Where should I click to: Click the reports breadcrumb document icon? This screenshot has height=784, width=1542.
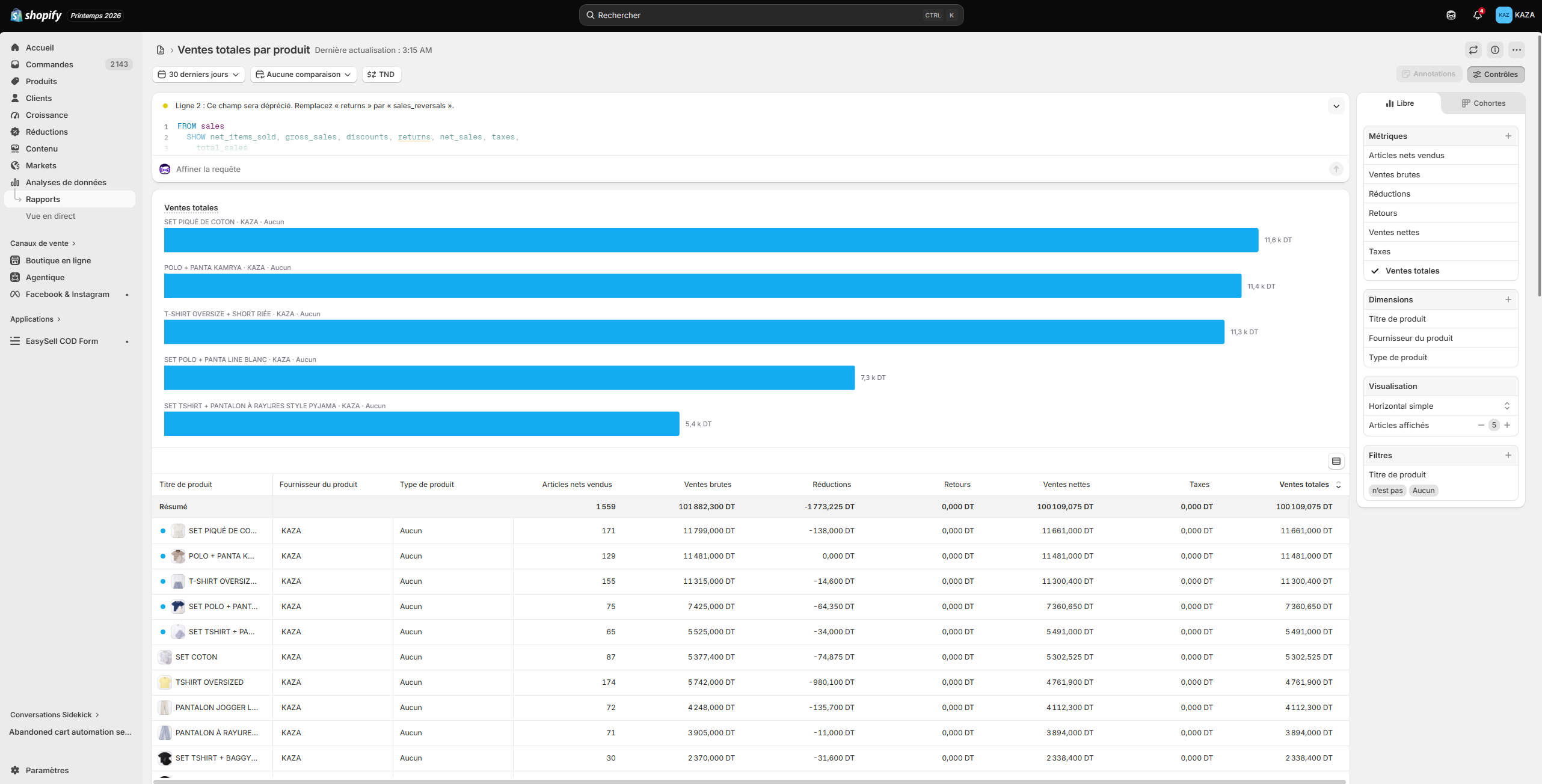[161, 50]
